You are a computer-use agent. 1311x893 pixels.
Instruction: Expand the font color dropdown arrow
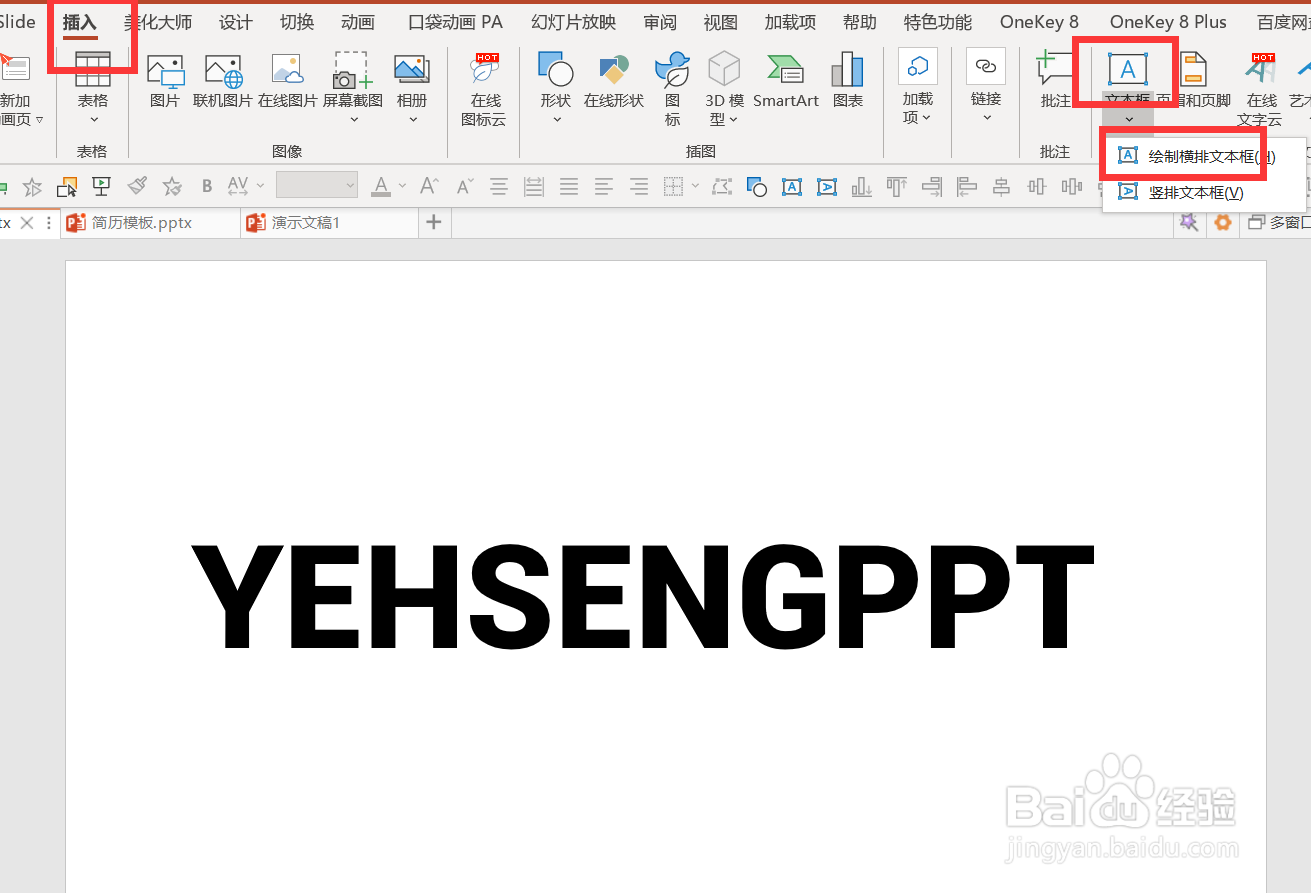click(402, 186)
